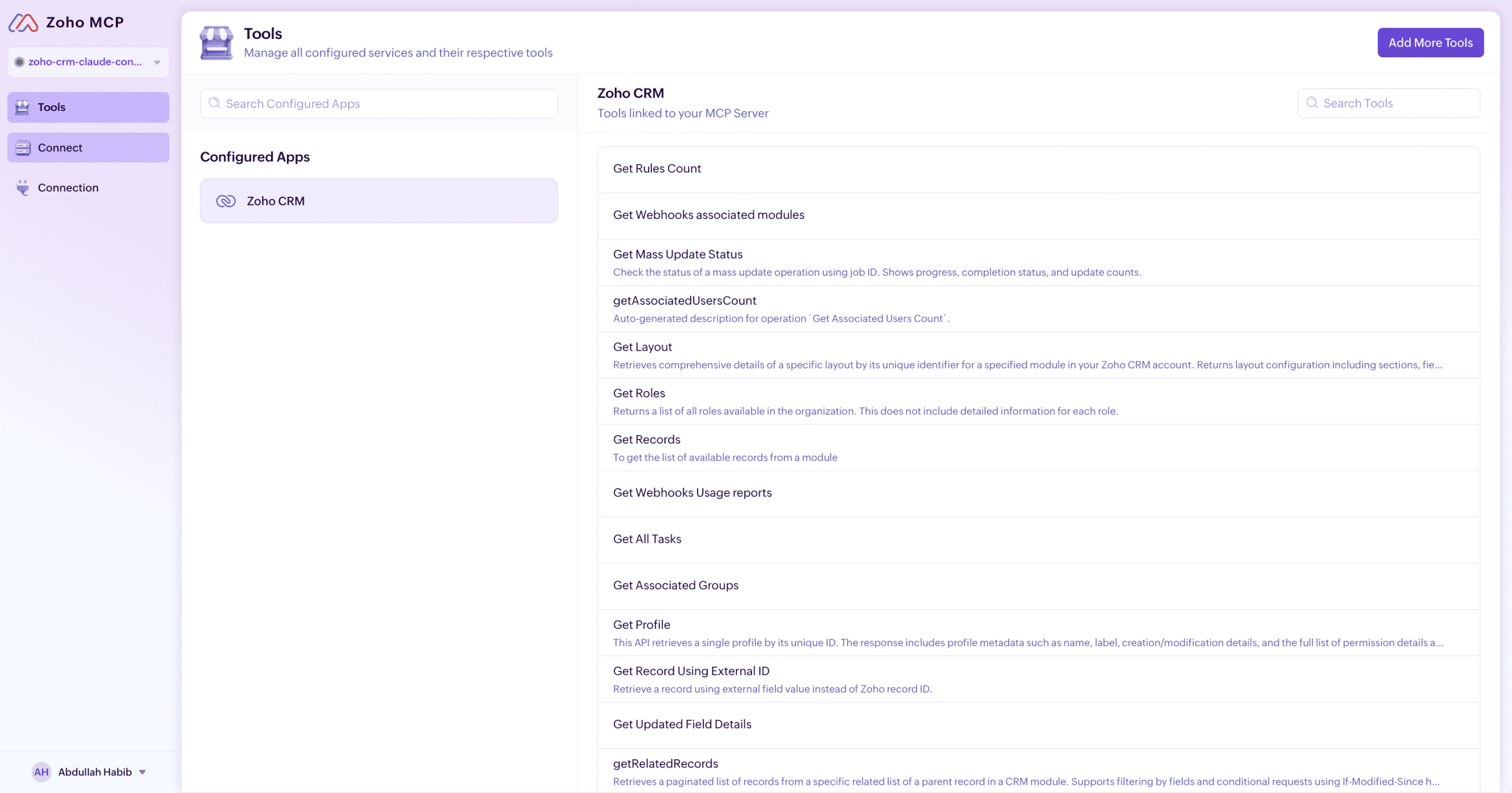Viewport: 1512px width, 793px height.
Task: Click the magnifier icon in Search Tools field
Action: coord(1312,103)
